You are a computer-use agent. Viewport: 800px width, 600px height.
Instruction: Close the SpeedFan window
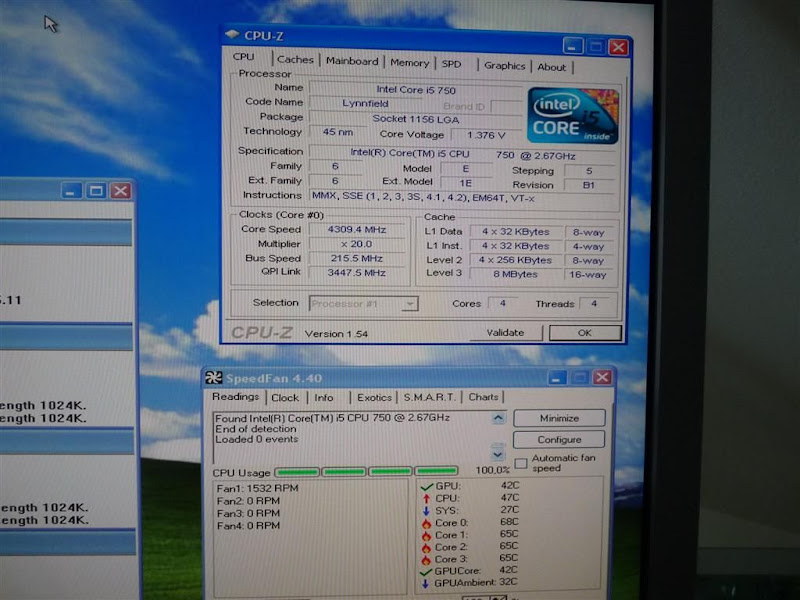coord(603,377)
